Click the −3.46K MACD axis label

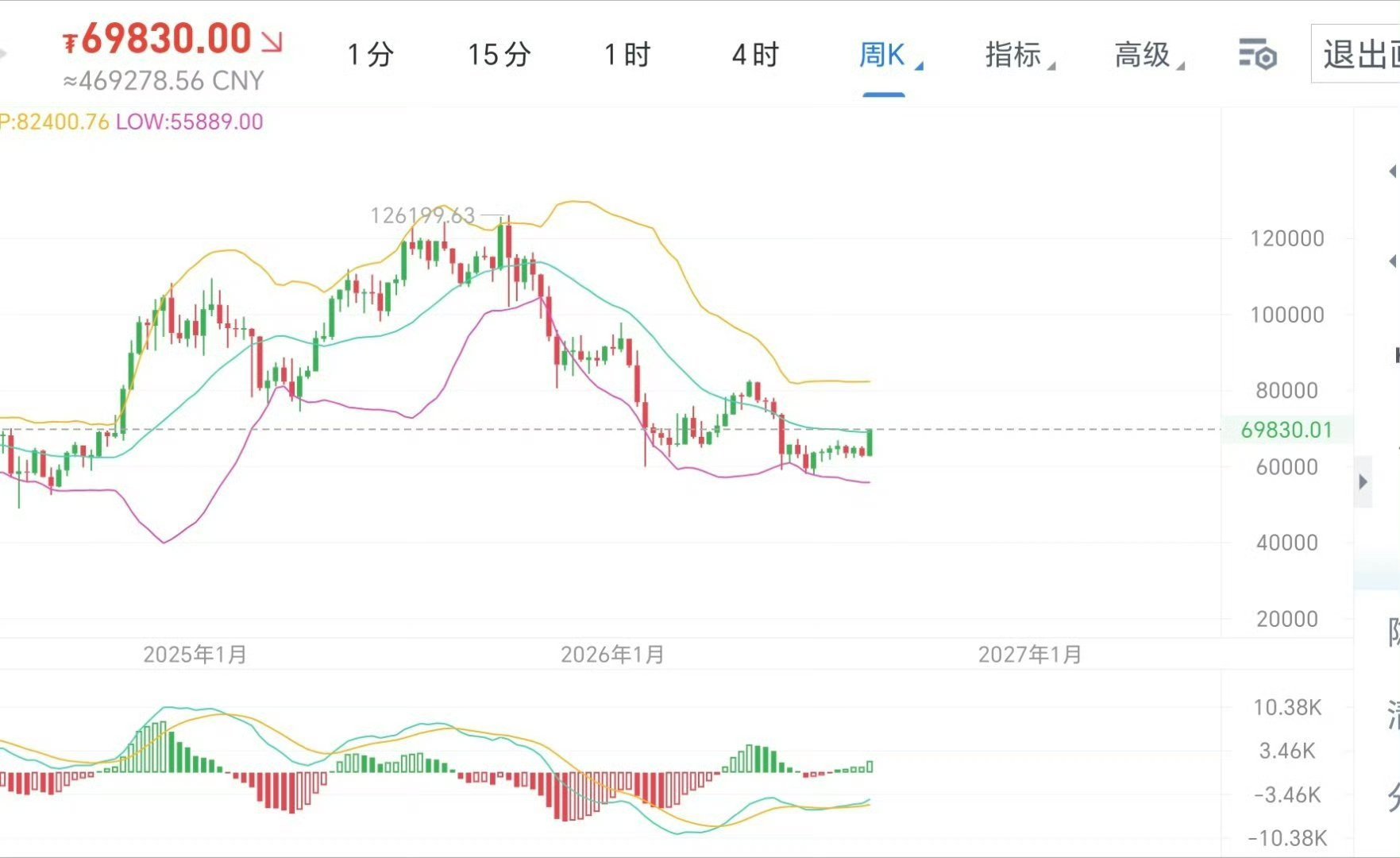1287,794
